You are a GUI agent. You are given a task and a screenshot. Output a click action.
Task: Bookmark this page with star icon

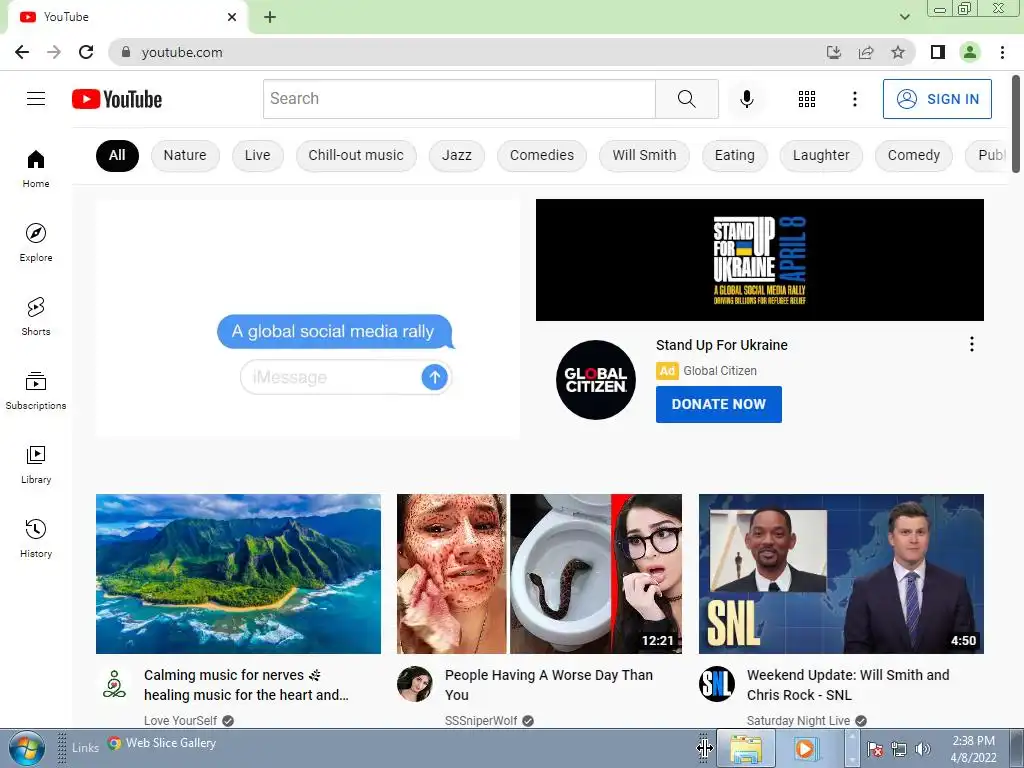[x=898, y=52]
